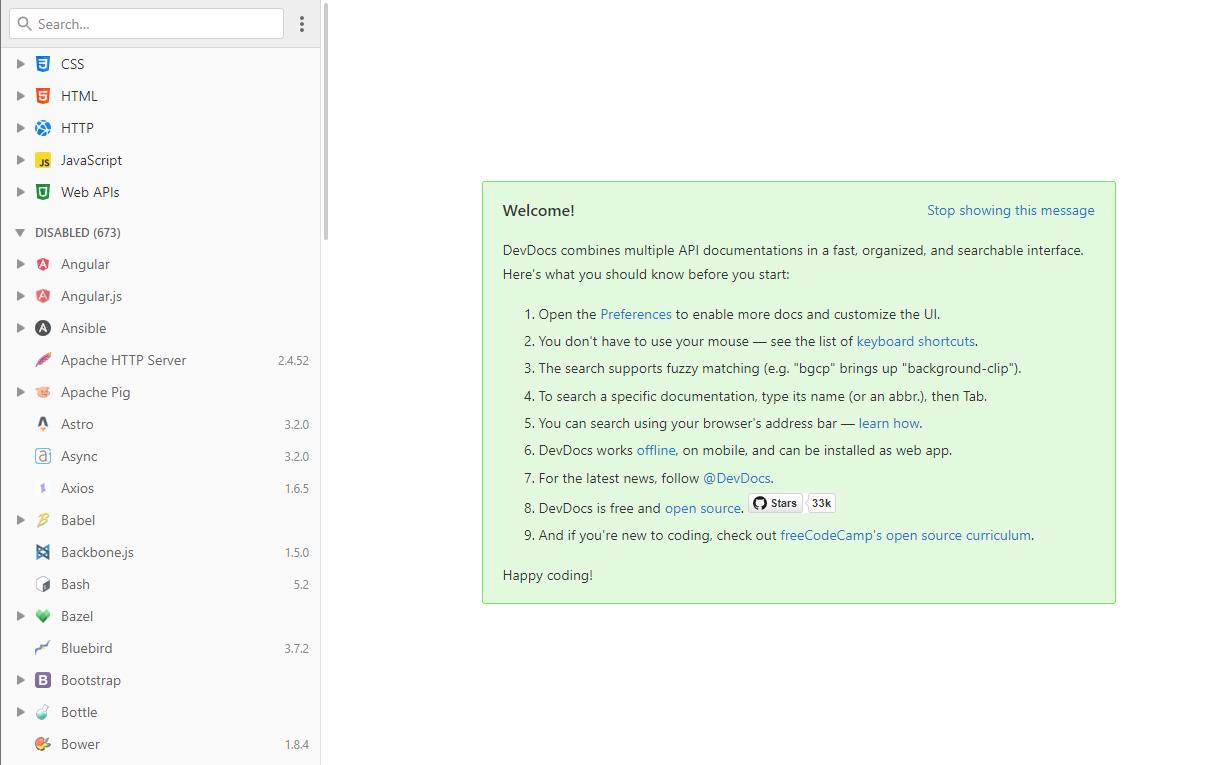Click the learn how link
The height and width of the screenshot is (765, 1205).
pyautogui.click(x=888, y=423)
